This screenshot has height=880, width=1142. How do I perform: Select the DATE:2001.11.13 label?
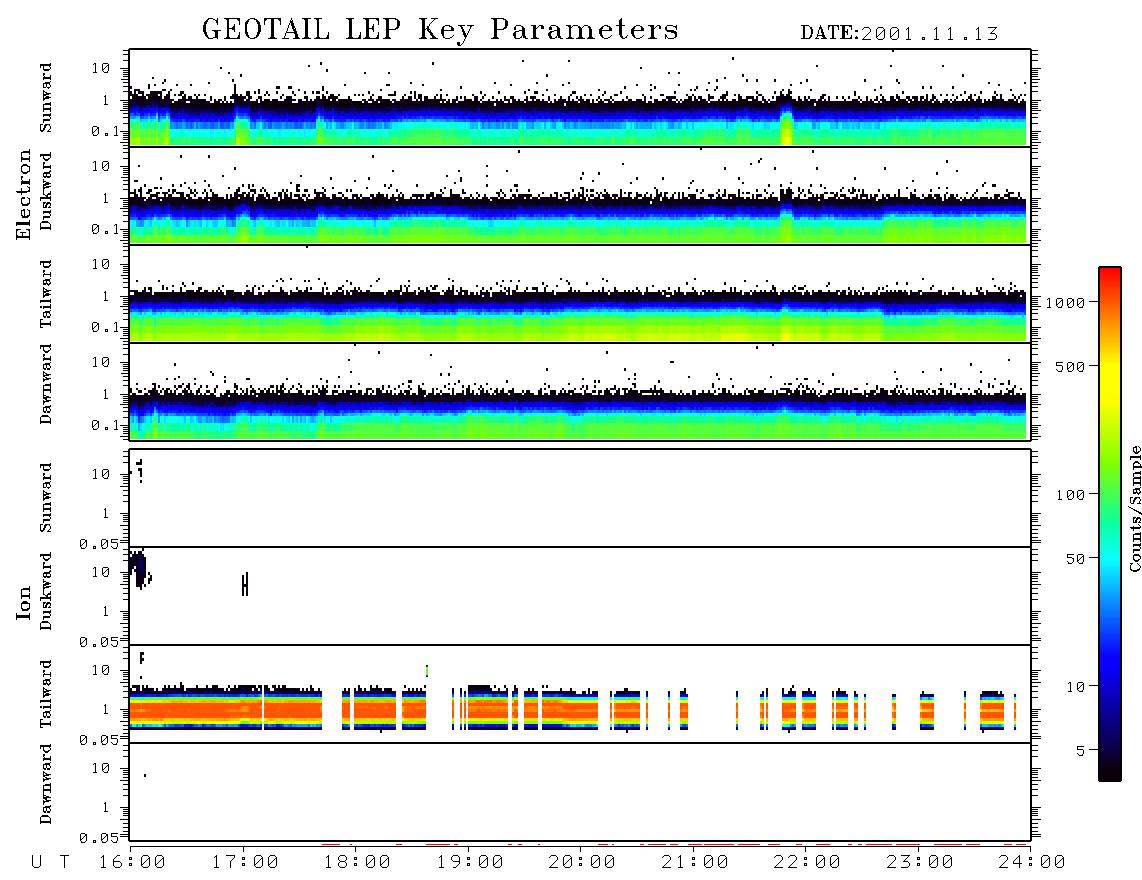coord(899,33)
